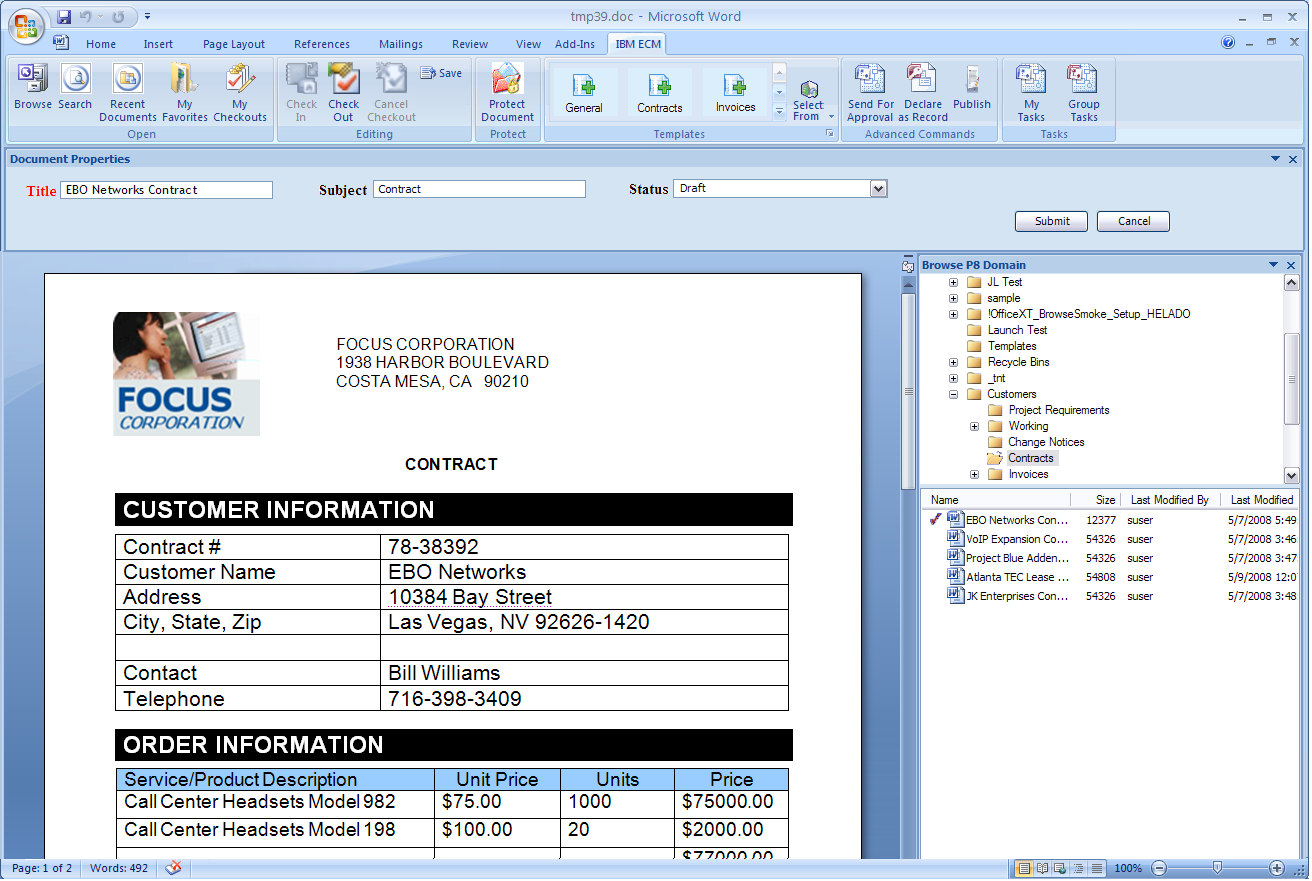Open the Status dropdown showing Draft
This screenshot has height=881, width=1312.
click(x=878, y=188)
